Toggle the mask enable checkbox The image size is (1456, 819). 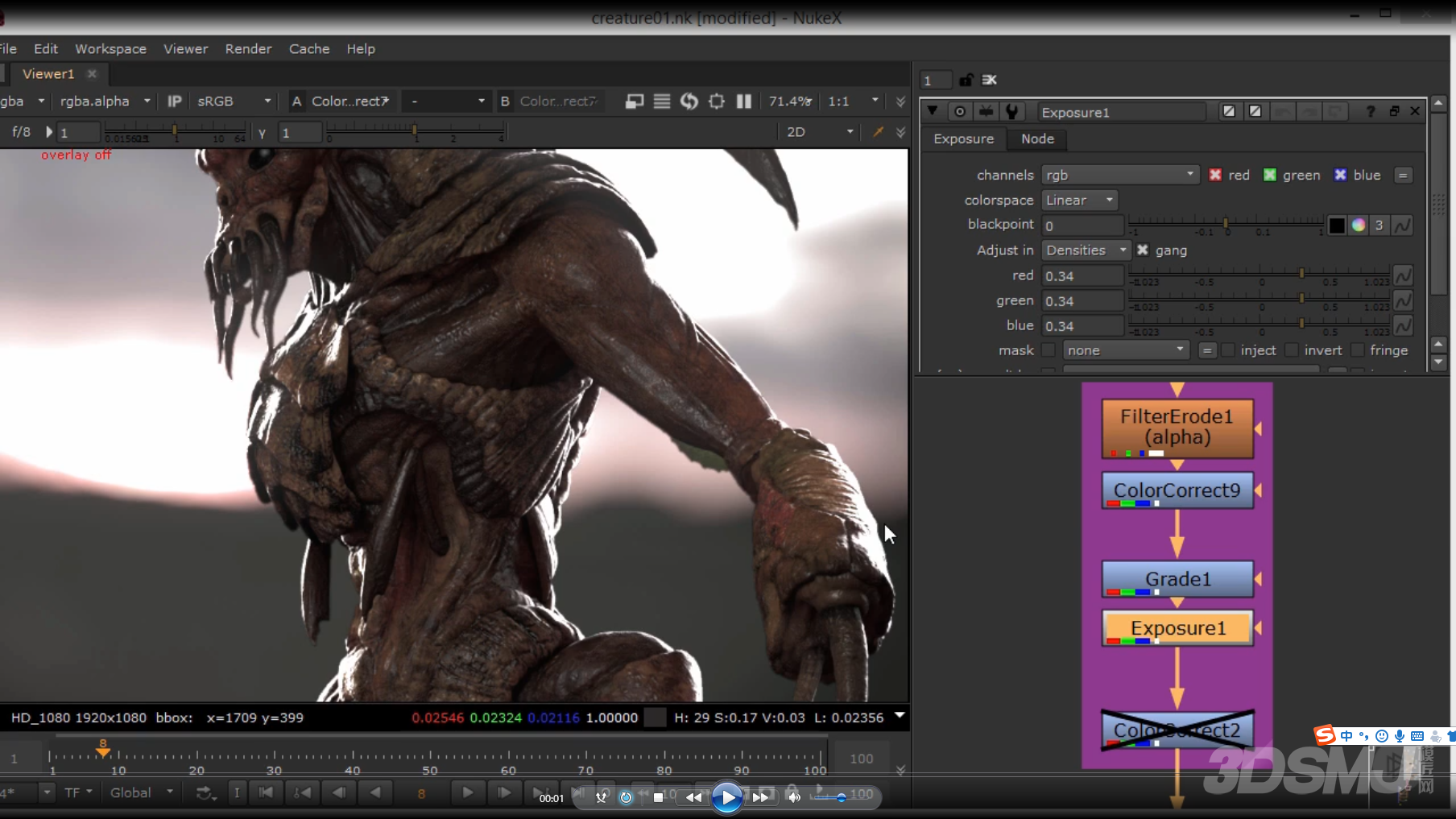pyautogui.click(x=1048, y=350)
